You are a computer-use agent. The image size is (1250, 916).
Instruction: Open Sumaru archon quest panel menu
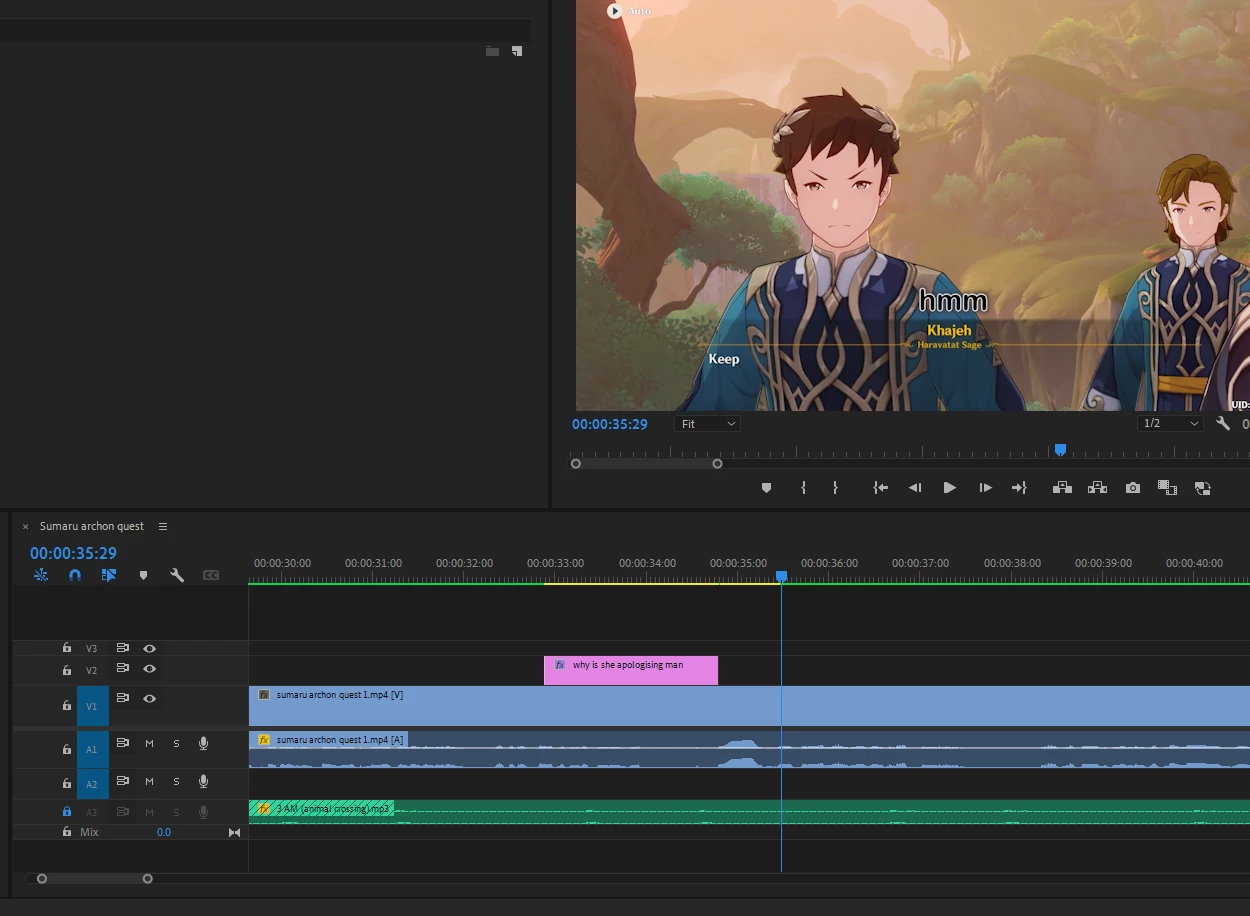163,526
